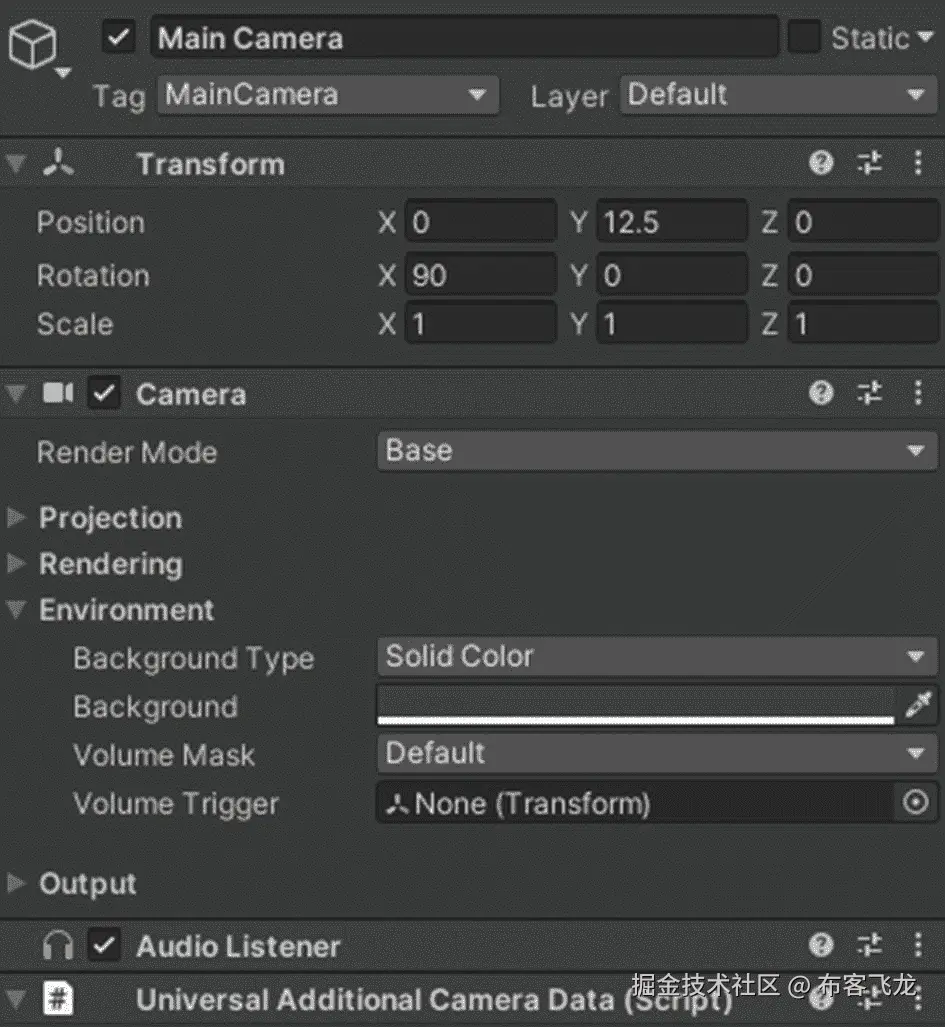Click the GameObject cube icon selector

click(34, 48)
